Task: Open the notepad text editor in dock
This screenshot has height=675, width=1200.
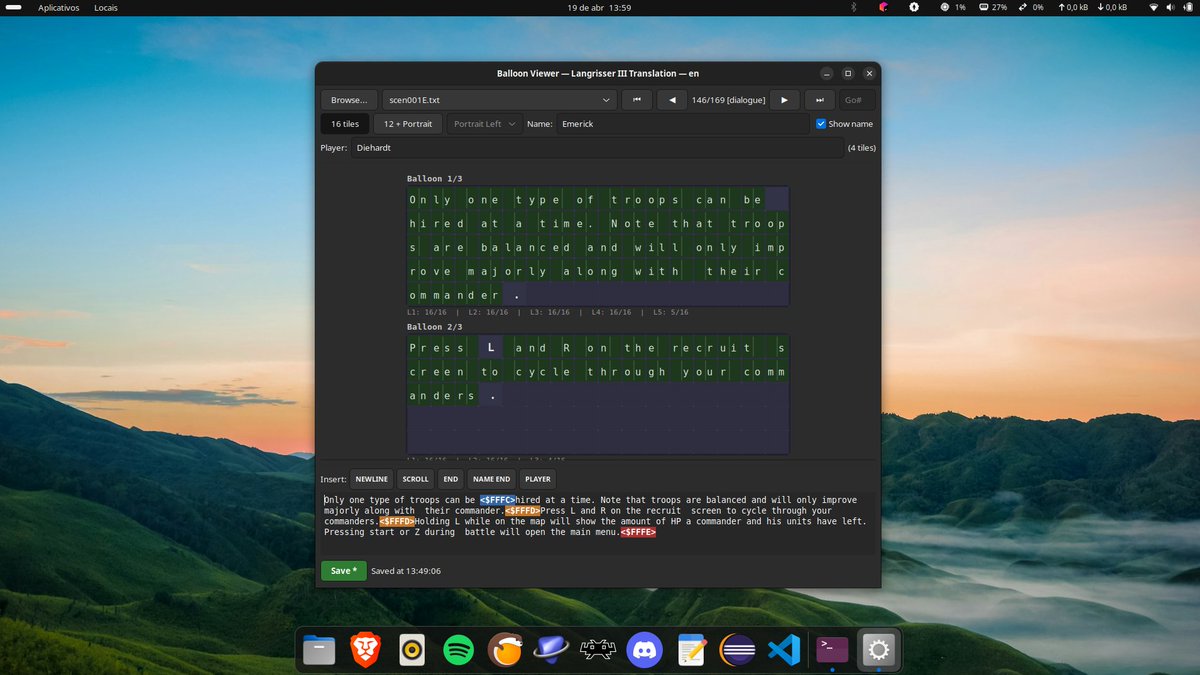Action: (x=692, y=651)
